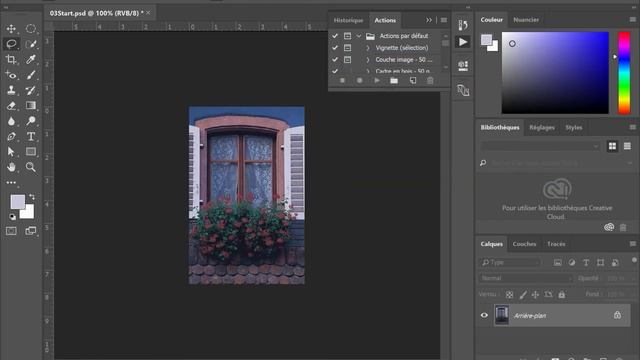The width and height of the screenshot is (640, 360).
Task: Open the Actions panel menu
Action: point(444,20)
